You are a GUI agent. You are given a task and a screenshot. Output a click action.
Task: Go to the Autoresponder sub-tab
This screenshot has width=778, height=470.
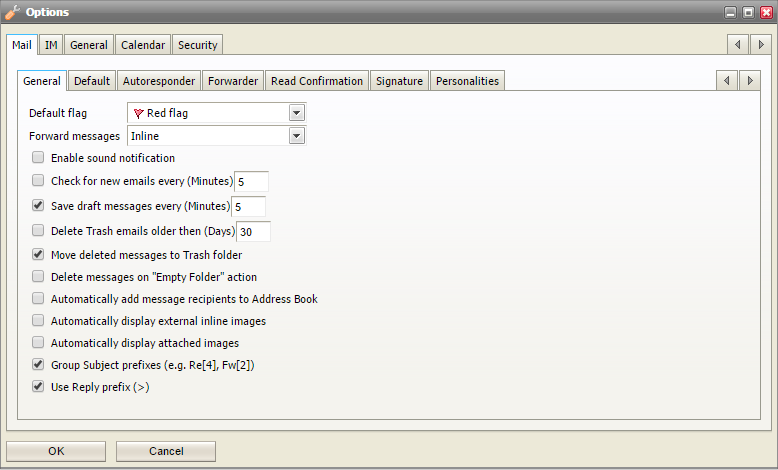[159, 81]
